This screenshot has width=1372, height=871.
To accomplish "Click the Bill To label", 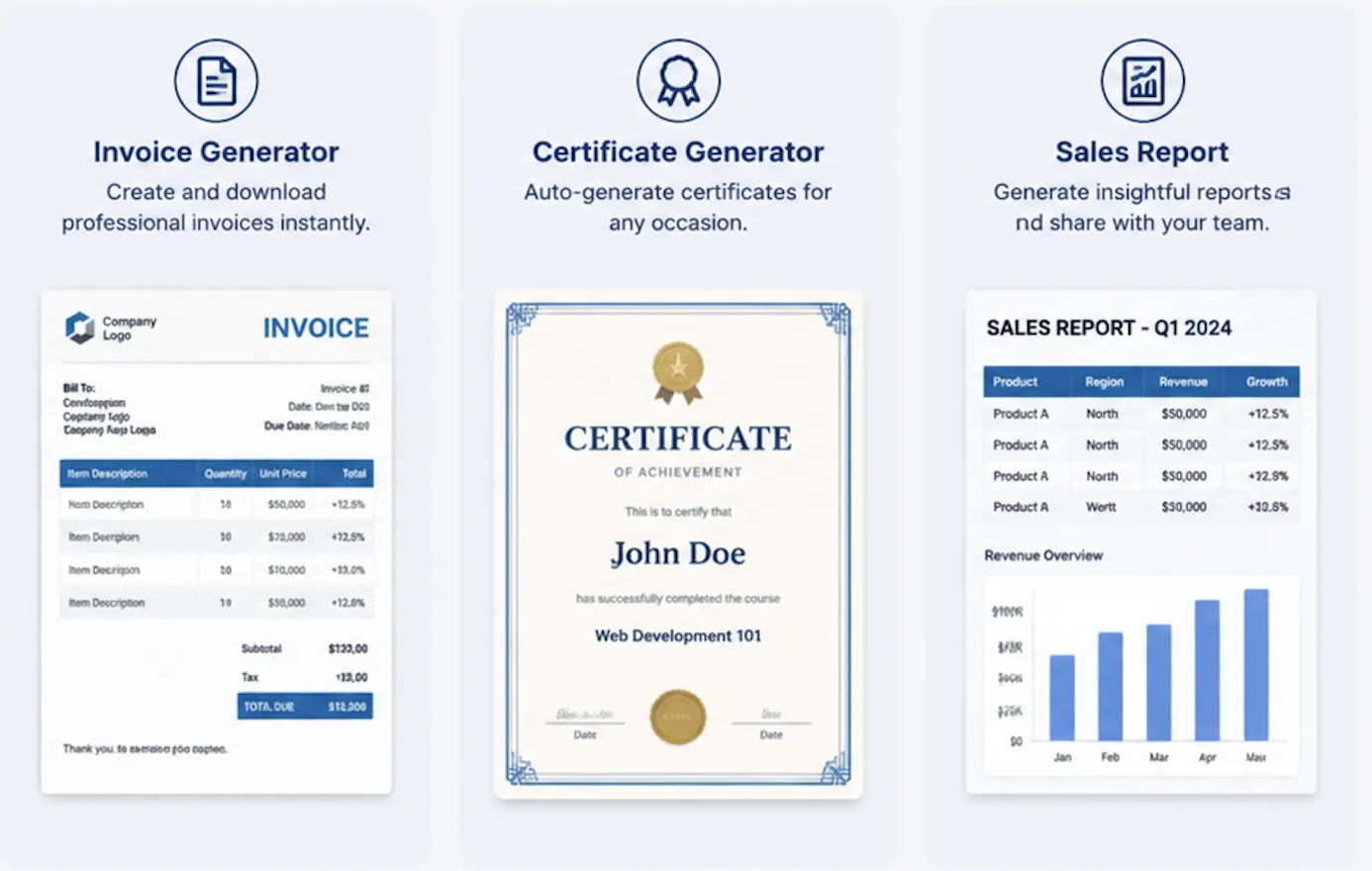I will point(79,388).
